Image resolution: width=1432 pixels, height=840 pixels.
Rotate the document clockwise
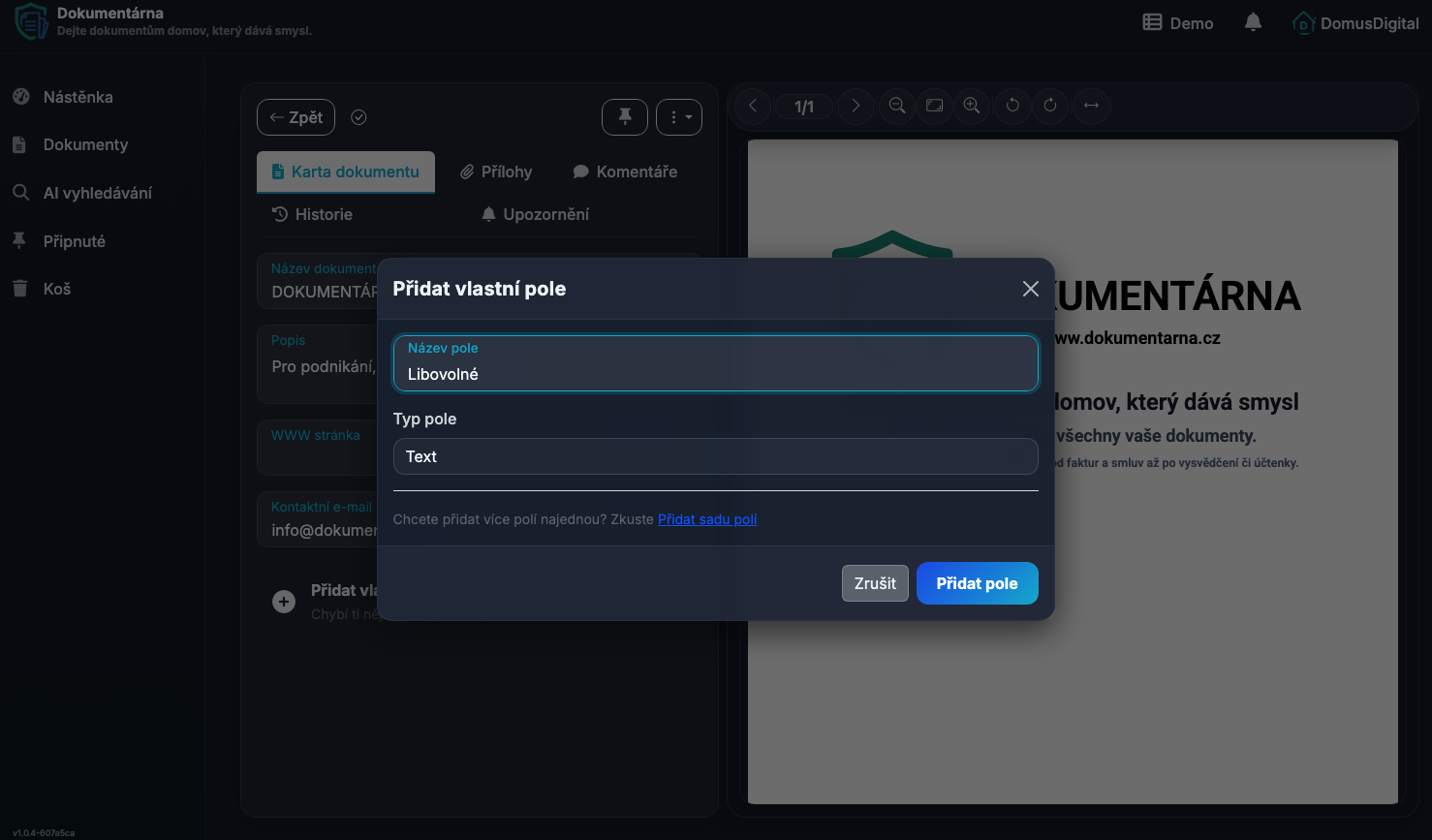click(1050, 106)
